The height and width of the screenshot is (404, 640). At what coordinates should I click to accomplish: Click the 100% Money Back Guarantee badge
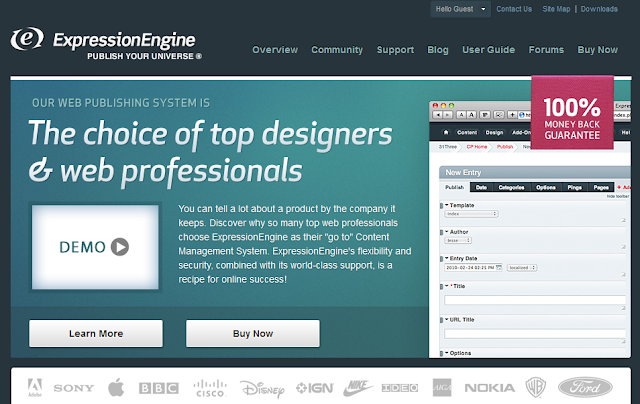(572, 112)
